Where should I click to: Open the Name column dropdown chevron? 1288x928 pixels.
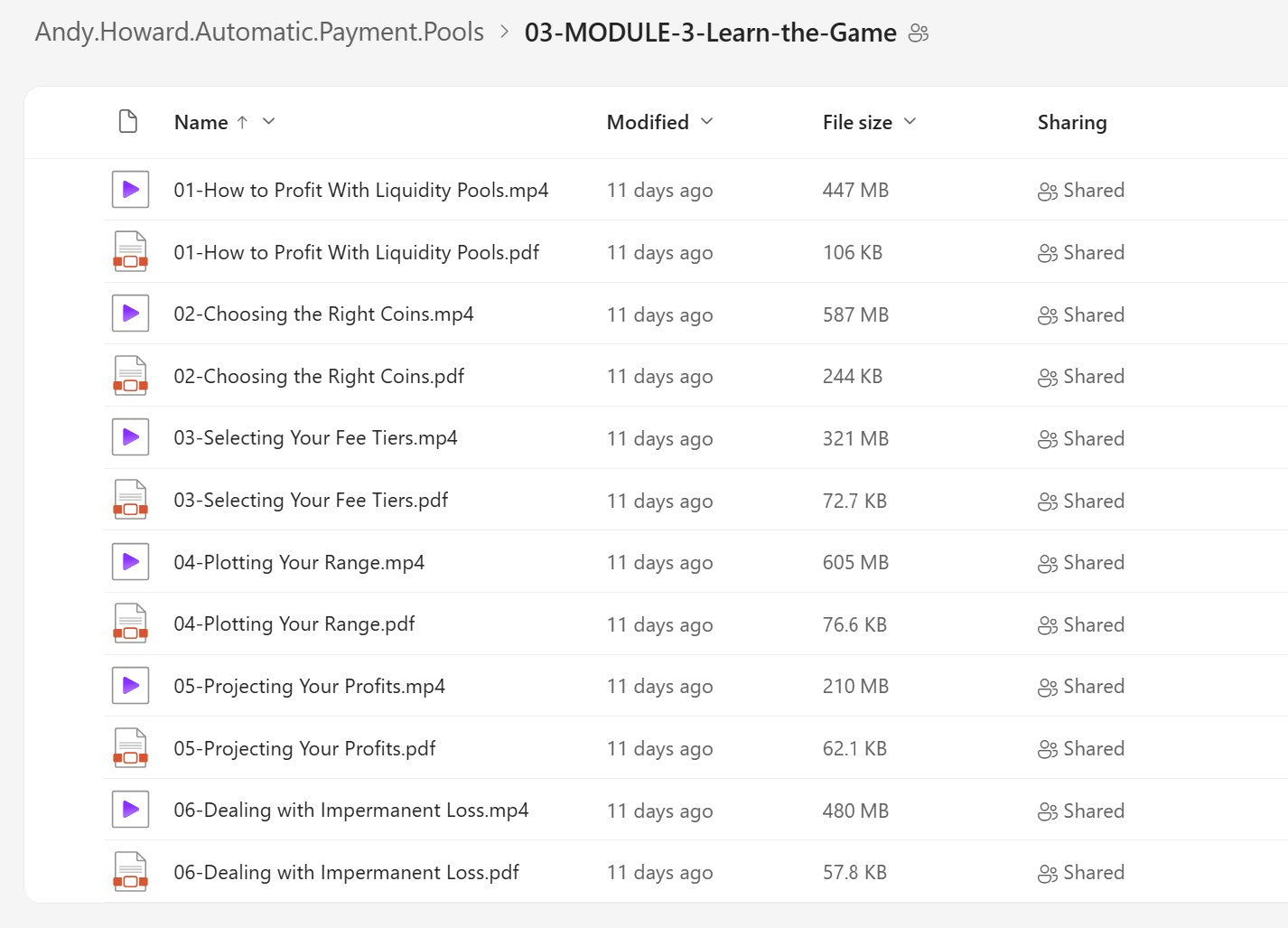[268, 121]
